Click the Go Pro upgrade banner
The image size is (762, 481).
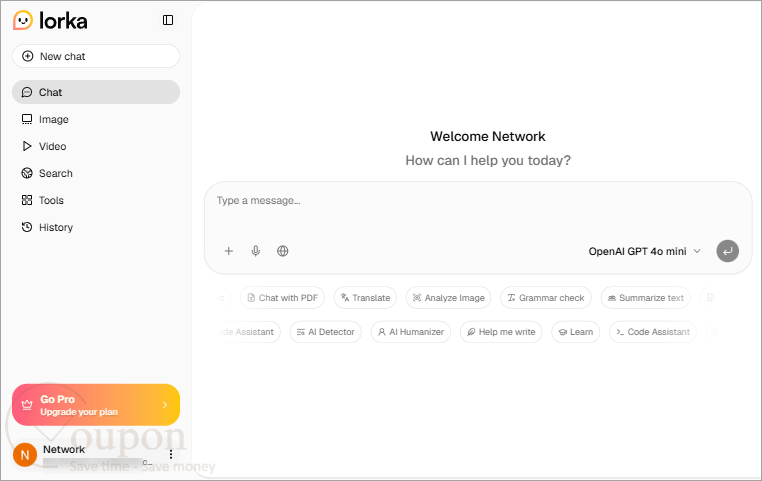click(96, 405)
